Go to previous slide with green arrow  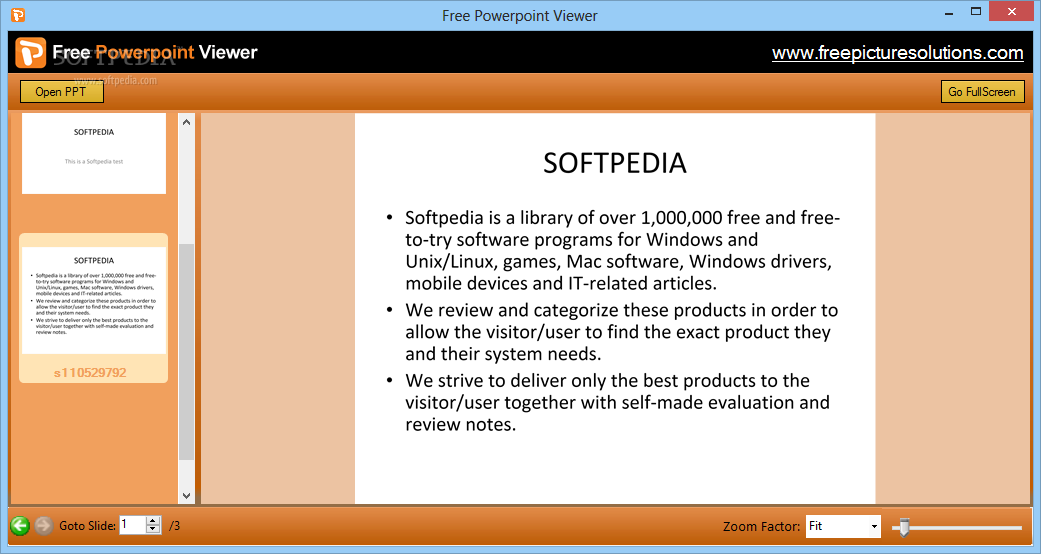tap(20, 526)
